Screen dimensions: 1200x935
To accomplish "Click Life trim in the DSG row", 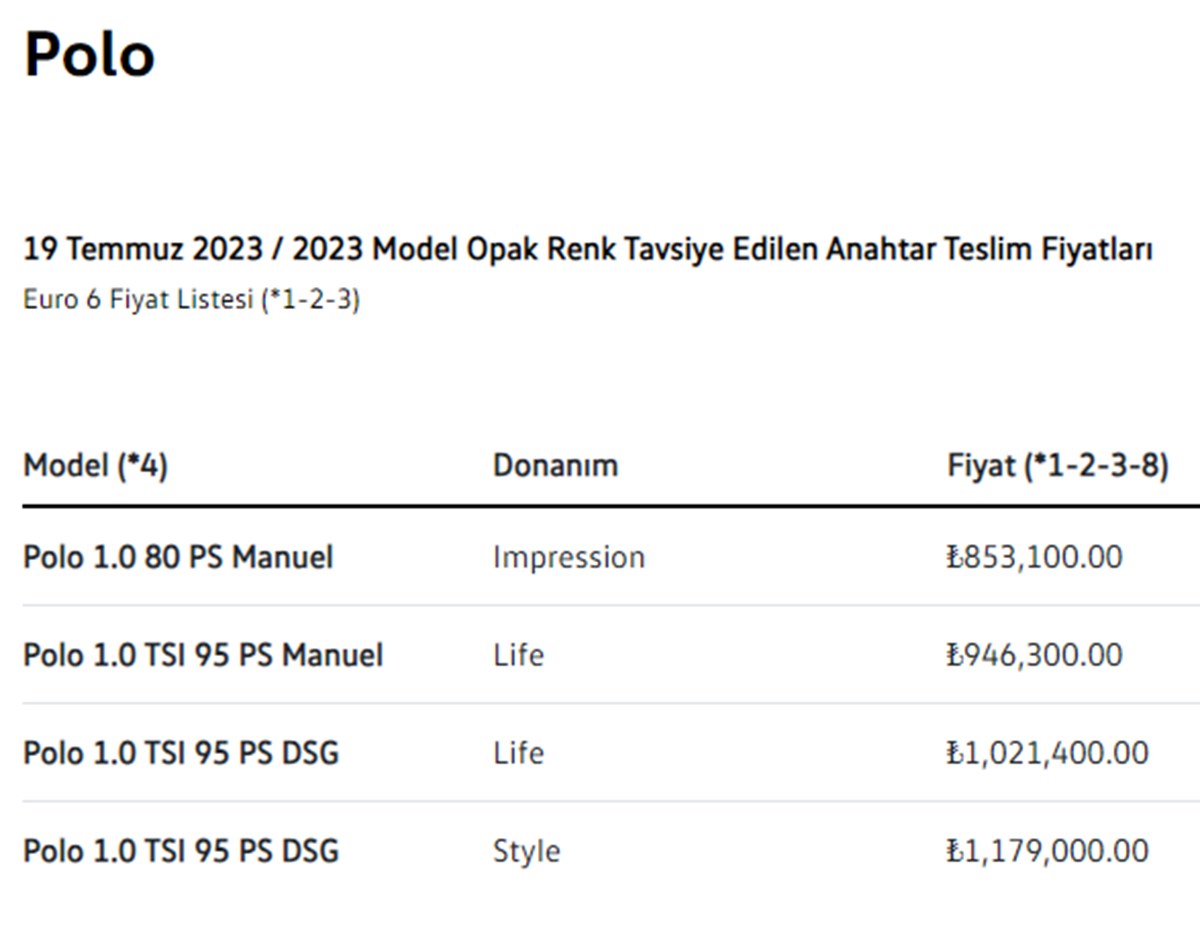I will coord(518,752).
